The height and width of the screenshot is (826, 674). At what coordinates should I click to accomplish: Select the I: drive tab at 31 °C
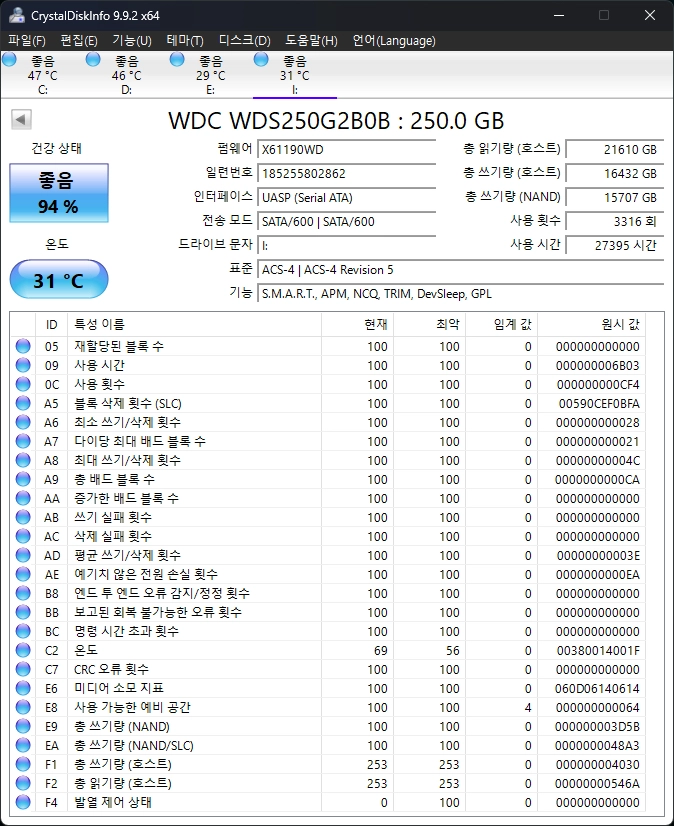[295, 74]
